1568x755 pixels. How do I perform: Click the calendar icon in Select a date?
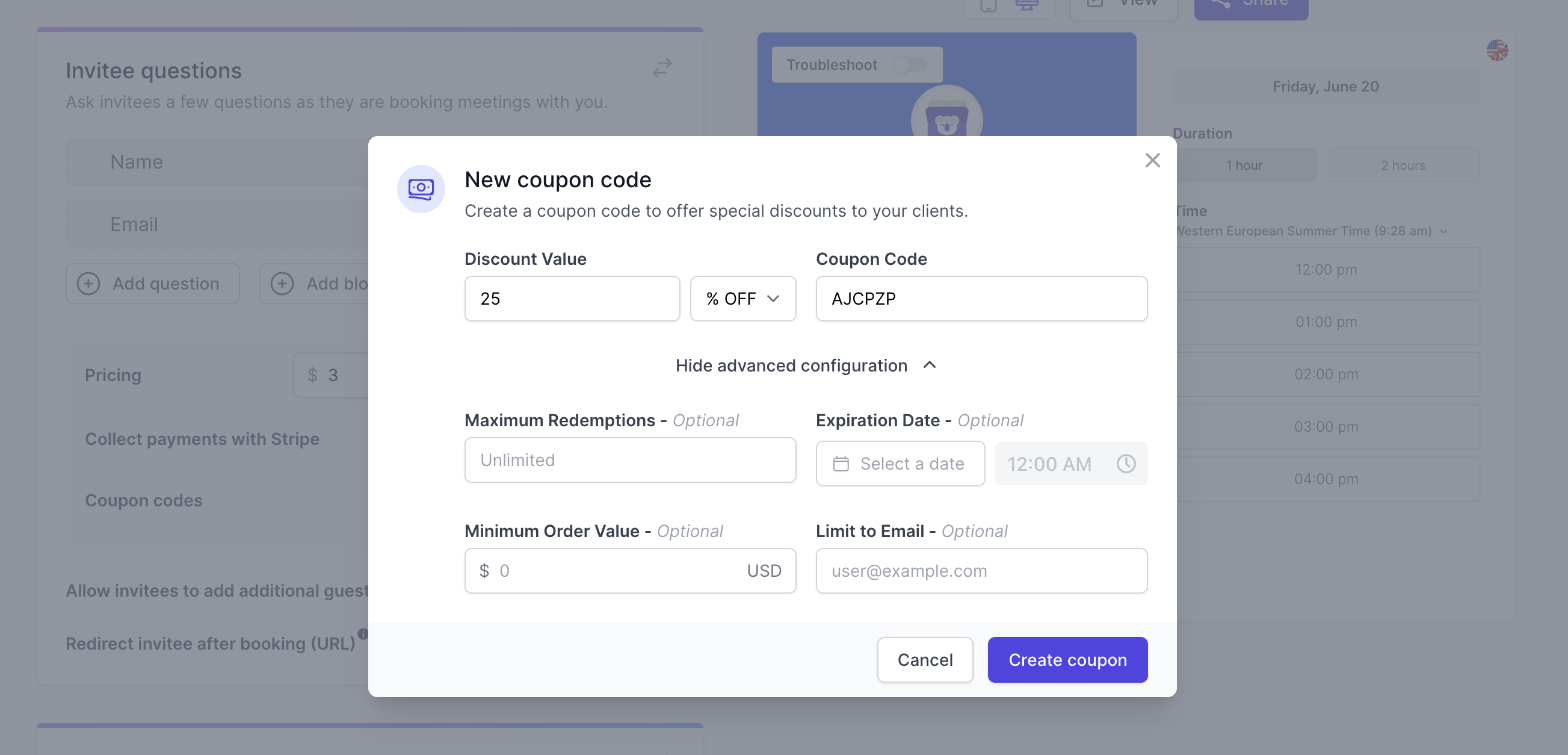[x=841, y=464]
